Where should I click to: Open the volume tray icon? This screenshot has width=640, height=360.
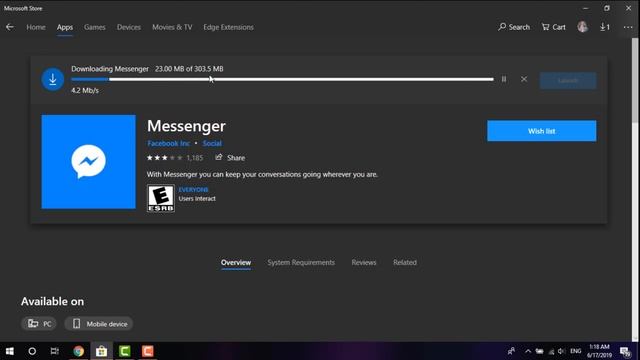coord(562,351)
